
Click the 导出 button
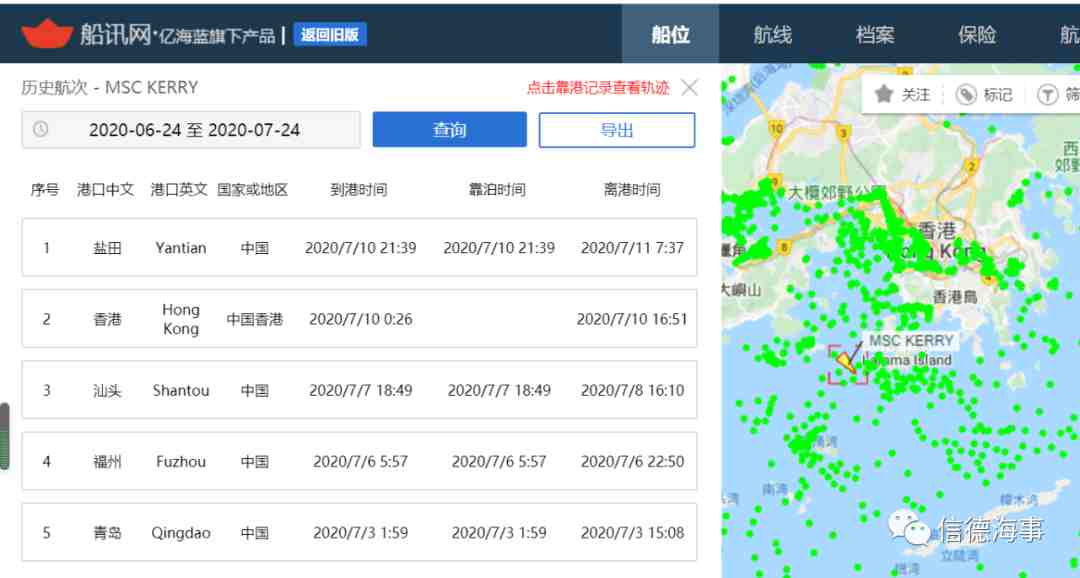coord(616,130)
